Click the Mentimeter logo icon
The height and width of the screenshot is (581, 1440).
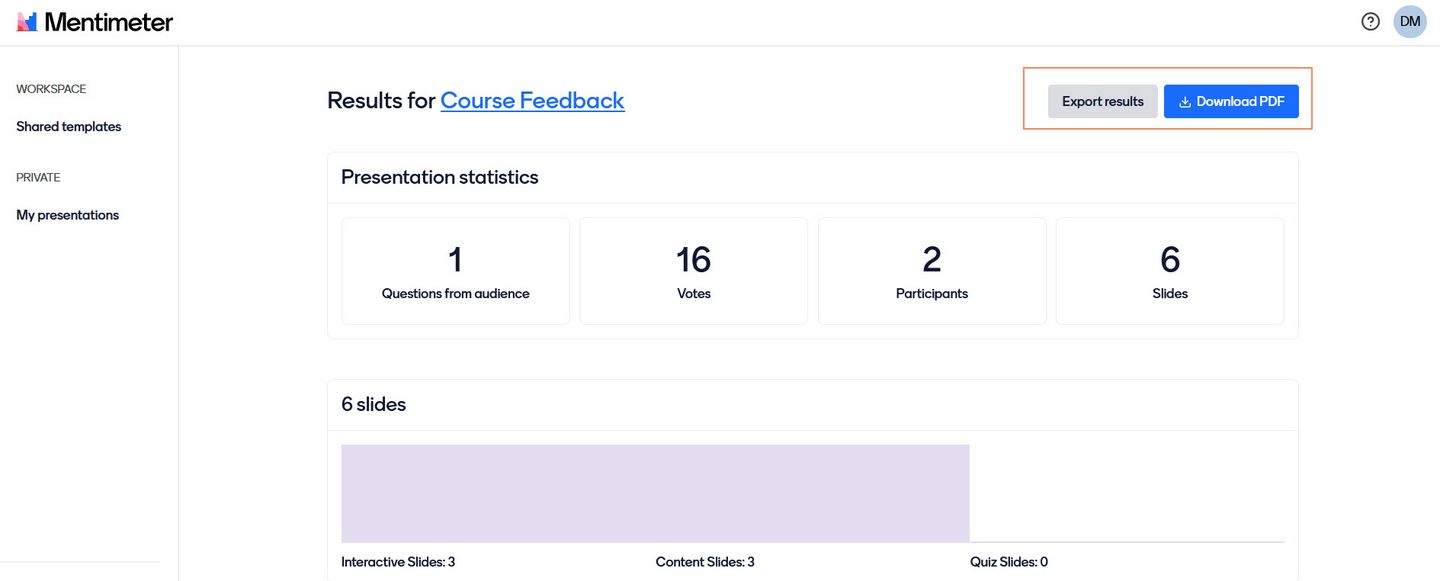(27, 22)
